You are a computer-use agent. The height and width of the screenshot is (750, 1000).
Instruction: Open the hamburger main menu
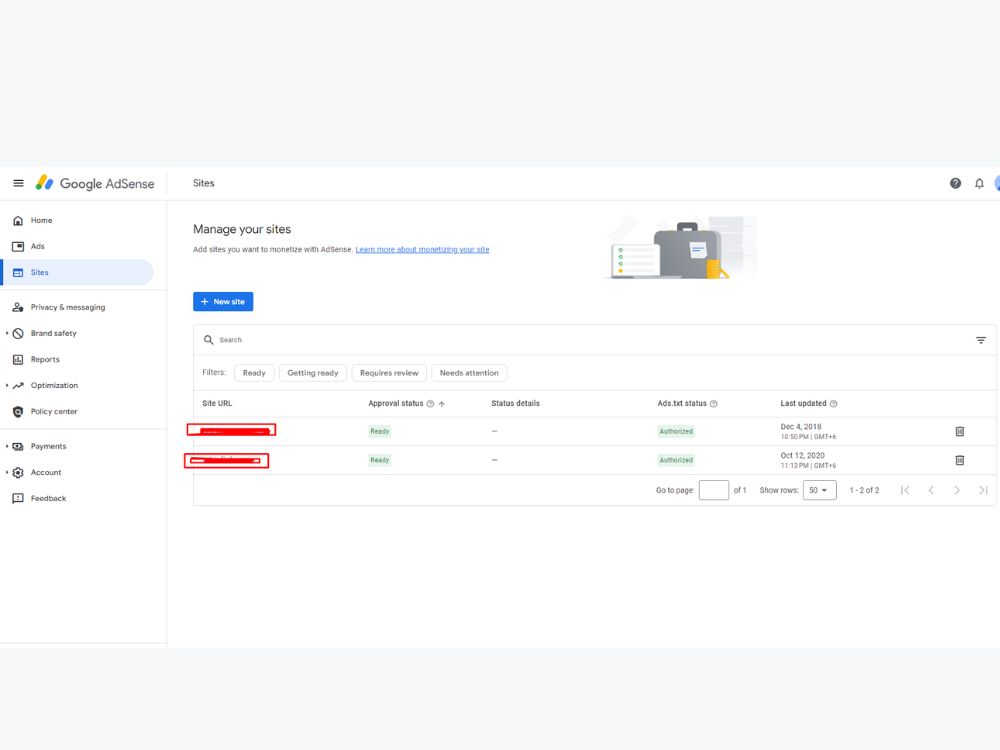[18, 183]
